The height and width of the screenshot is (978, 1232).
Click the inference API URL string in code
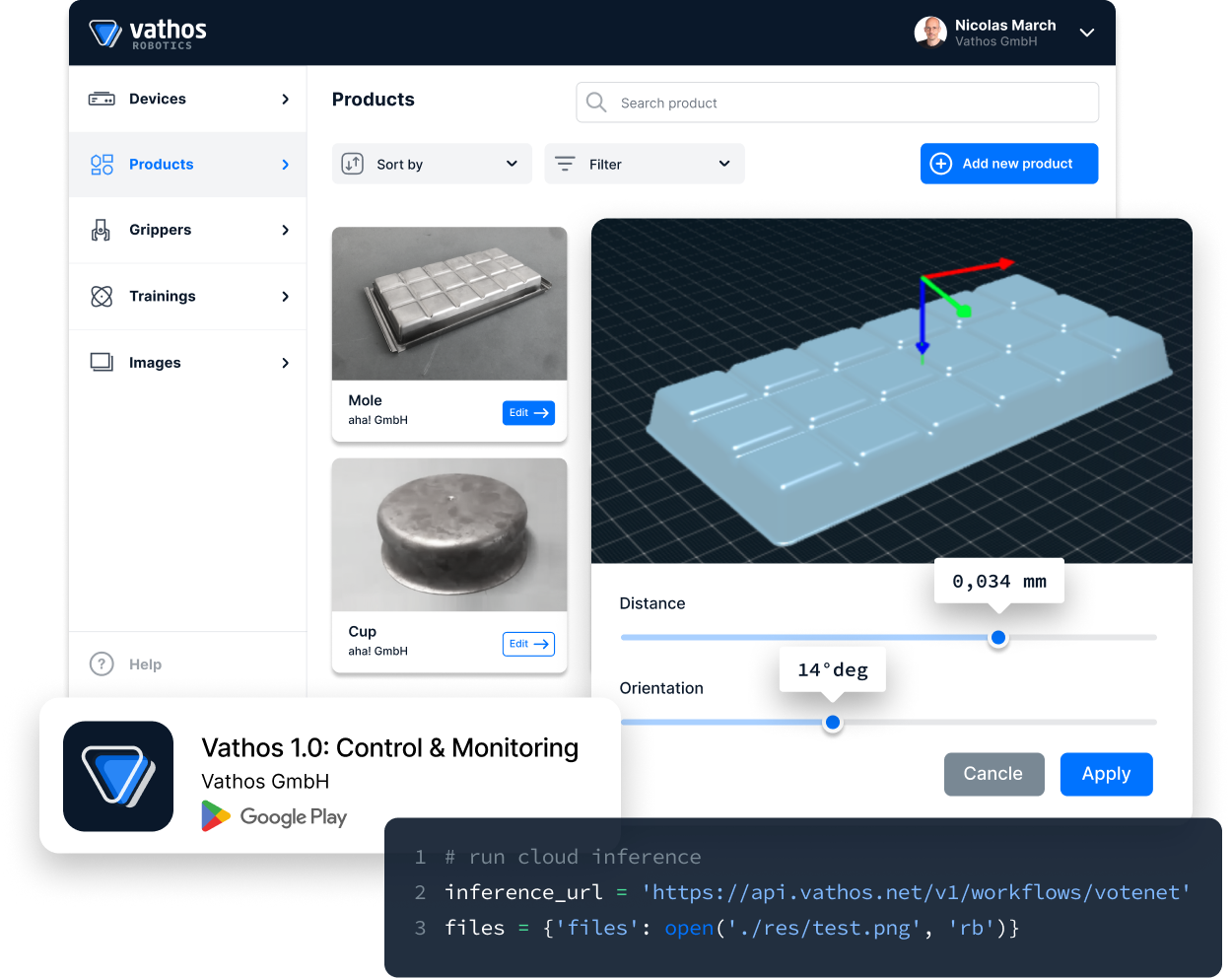pos(916,892)
